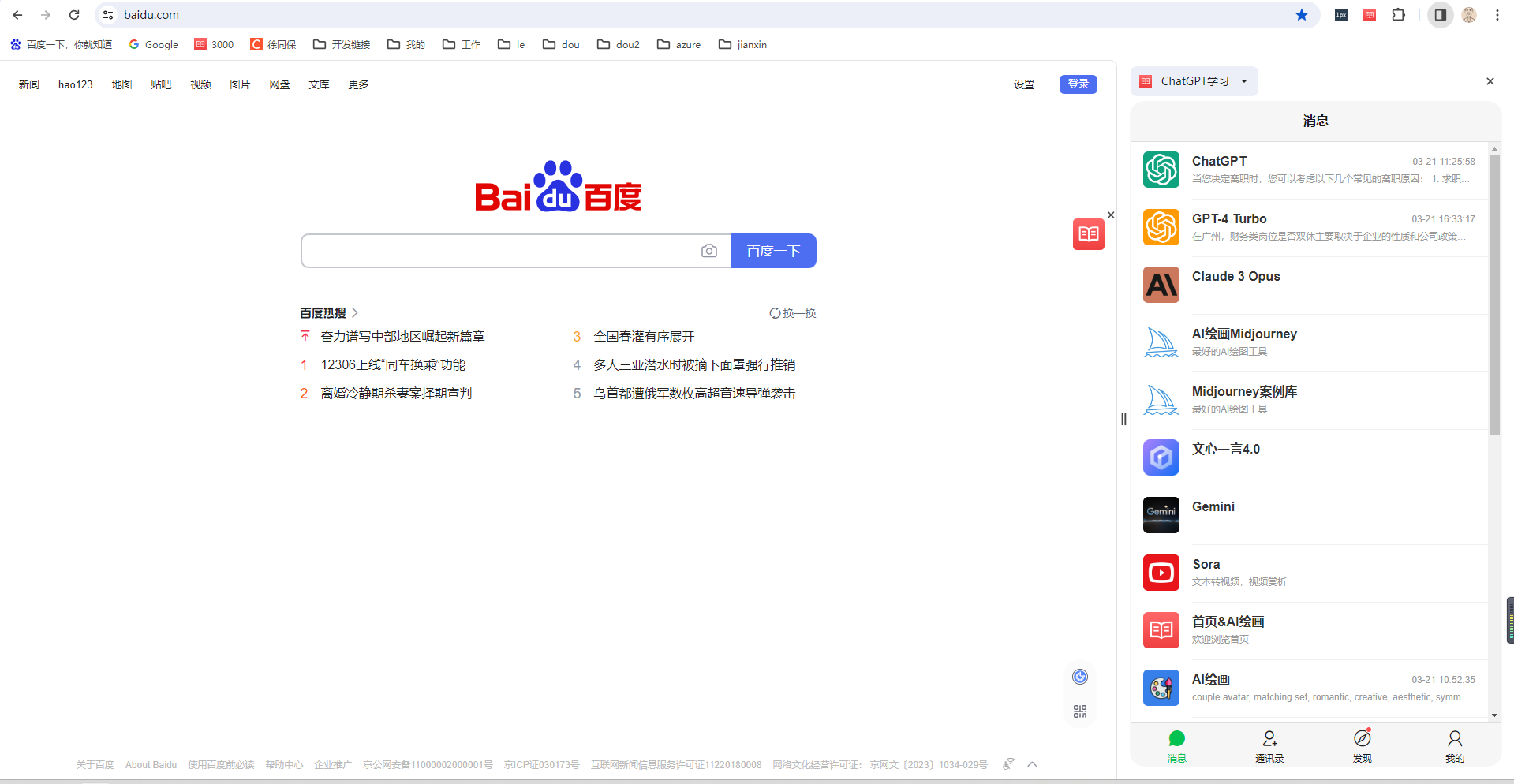Open the extensions puzzle icon

tap(1398, 15)
